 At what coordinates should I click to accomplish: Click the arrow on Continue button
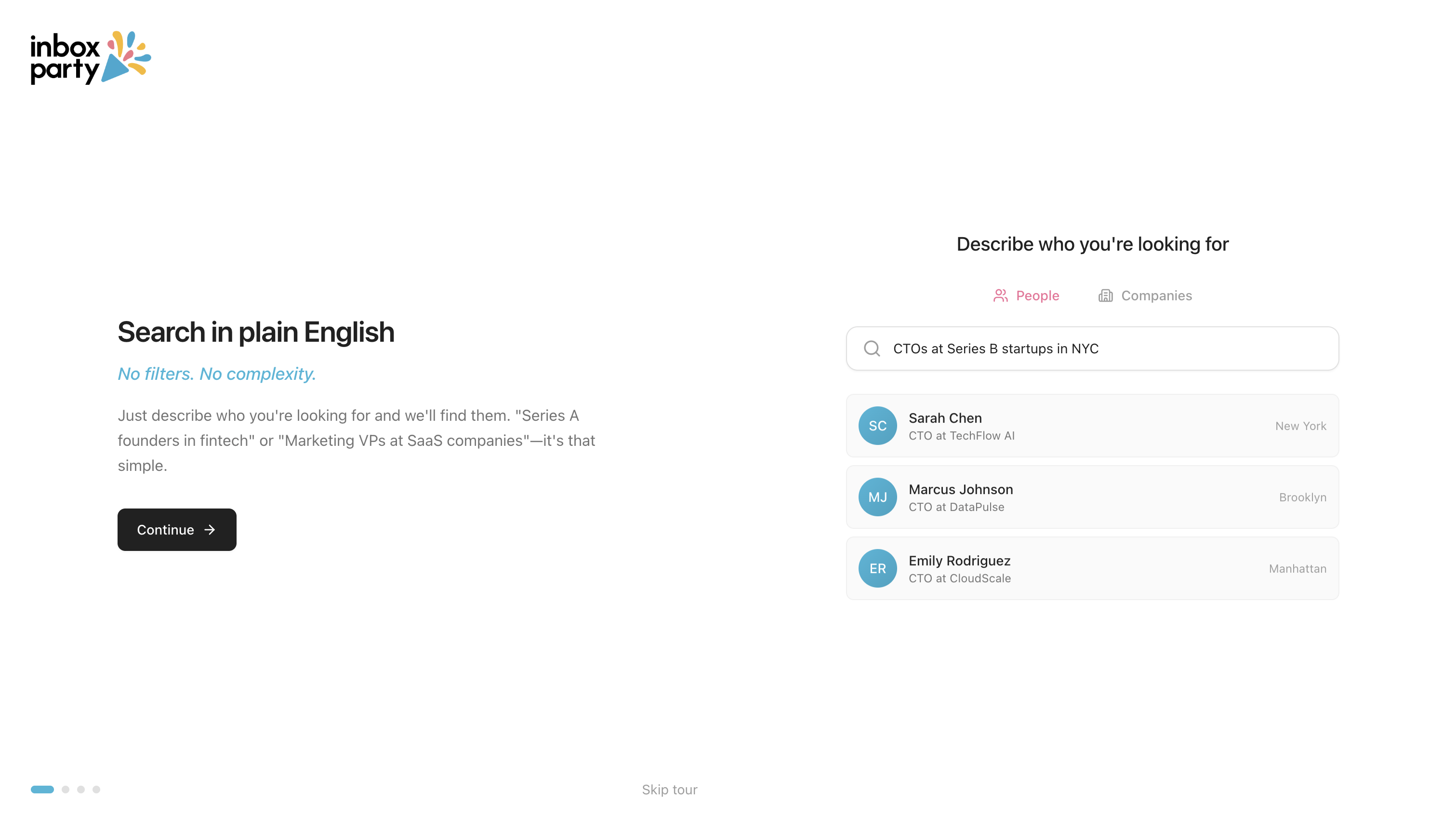click(x=210, y=530)
